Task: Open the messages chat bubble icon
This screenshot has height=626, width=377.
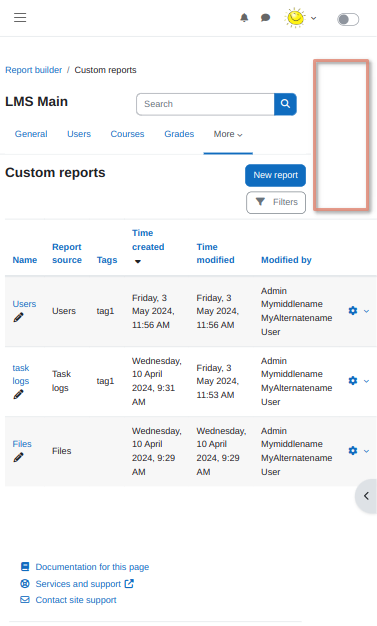Action: 266,18
